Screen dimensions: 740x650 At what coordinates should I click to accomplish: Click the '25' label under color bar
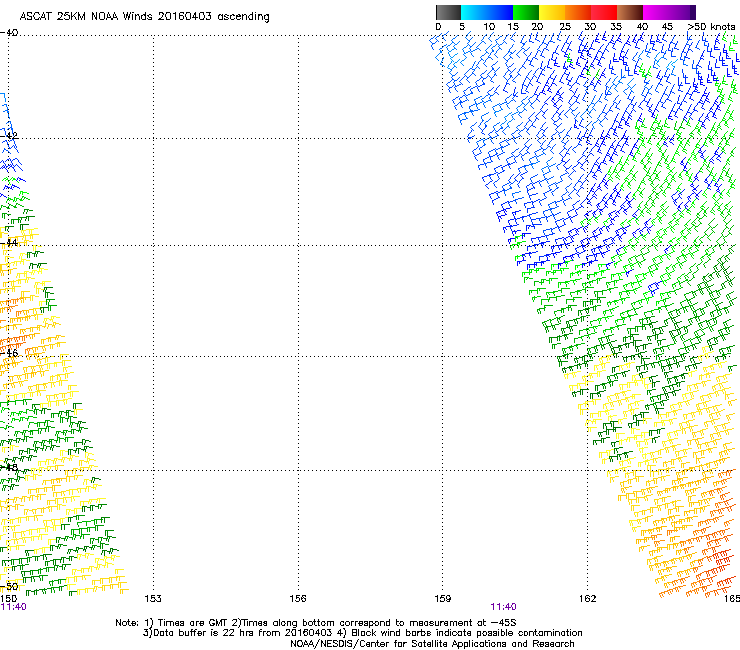coord(565,27)
